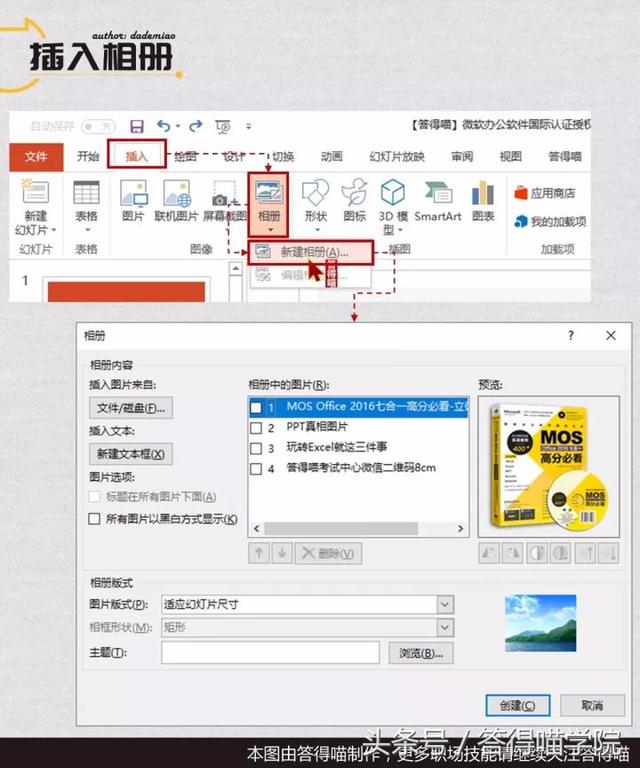The height and width of the screenshot is (768, 640).
Task: Move selected picture up with up arrow
Action: point(259,553)
